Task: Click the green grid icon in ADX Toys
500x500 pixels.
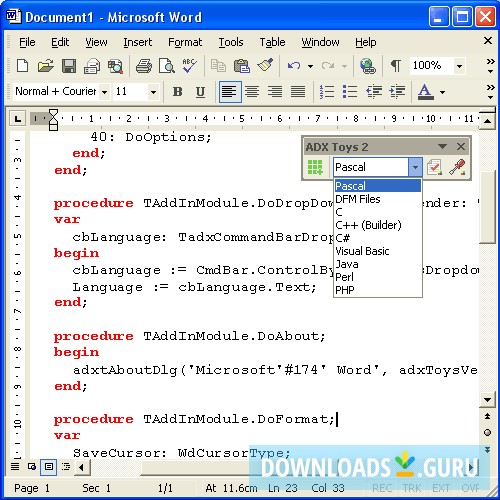Action: pyautogui.click(x=315, y=167)
